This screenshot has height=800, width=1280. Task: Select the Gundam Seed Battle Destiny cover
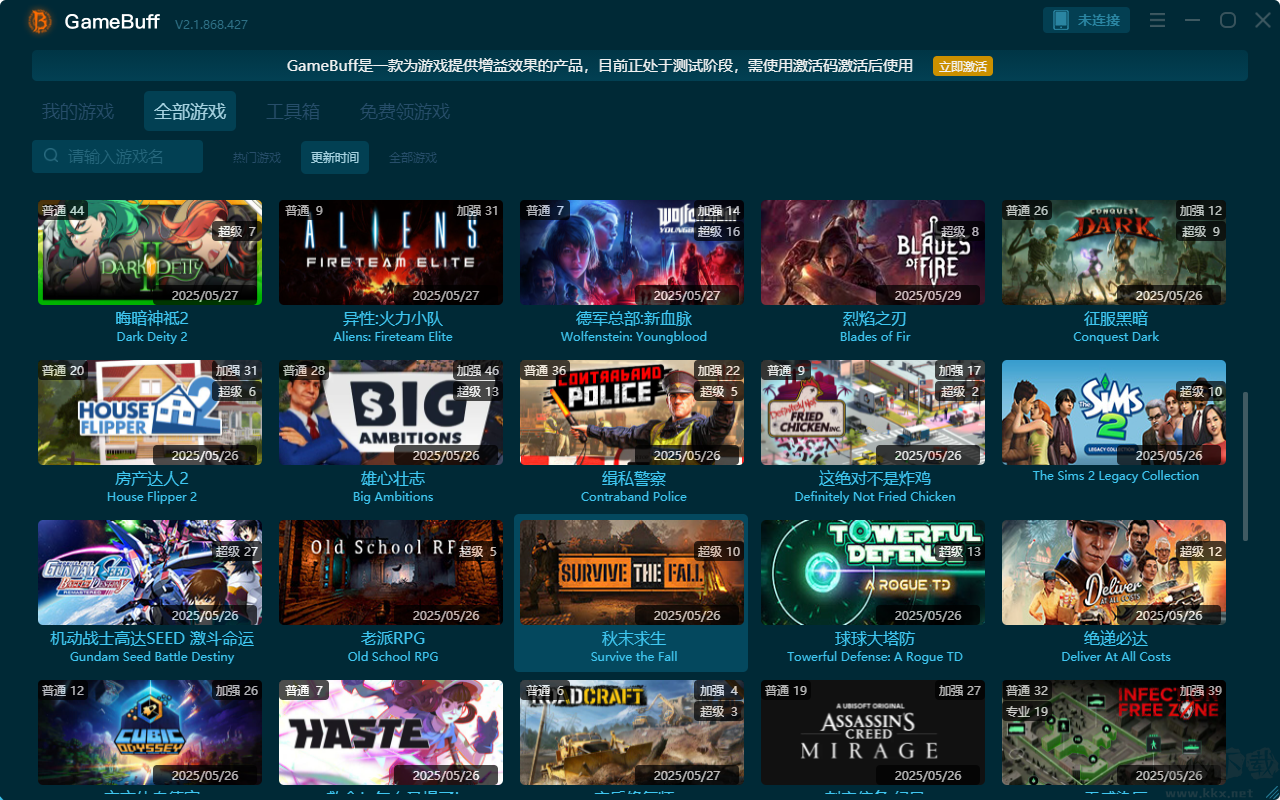pos(150,572)
